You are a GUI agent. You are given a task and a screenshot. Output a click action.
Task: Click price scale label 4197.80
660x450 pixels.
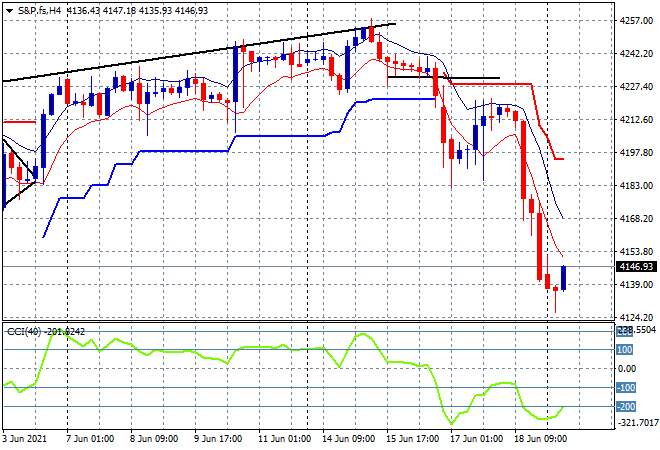click(x=636, y=152)
